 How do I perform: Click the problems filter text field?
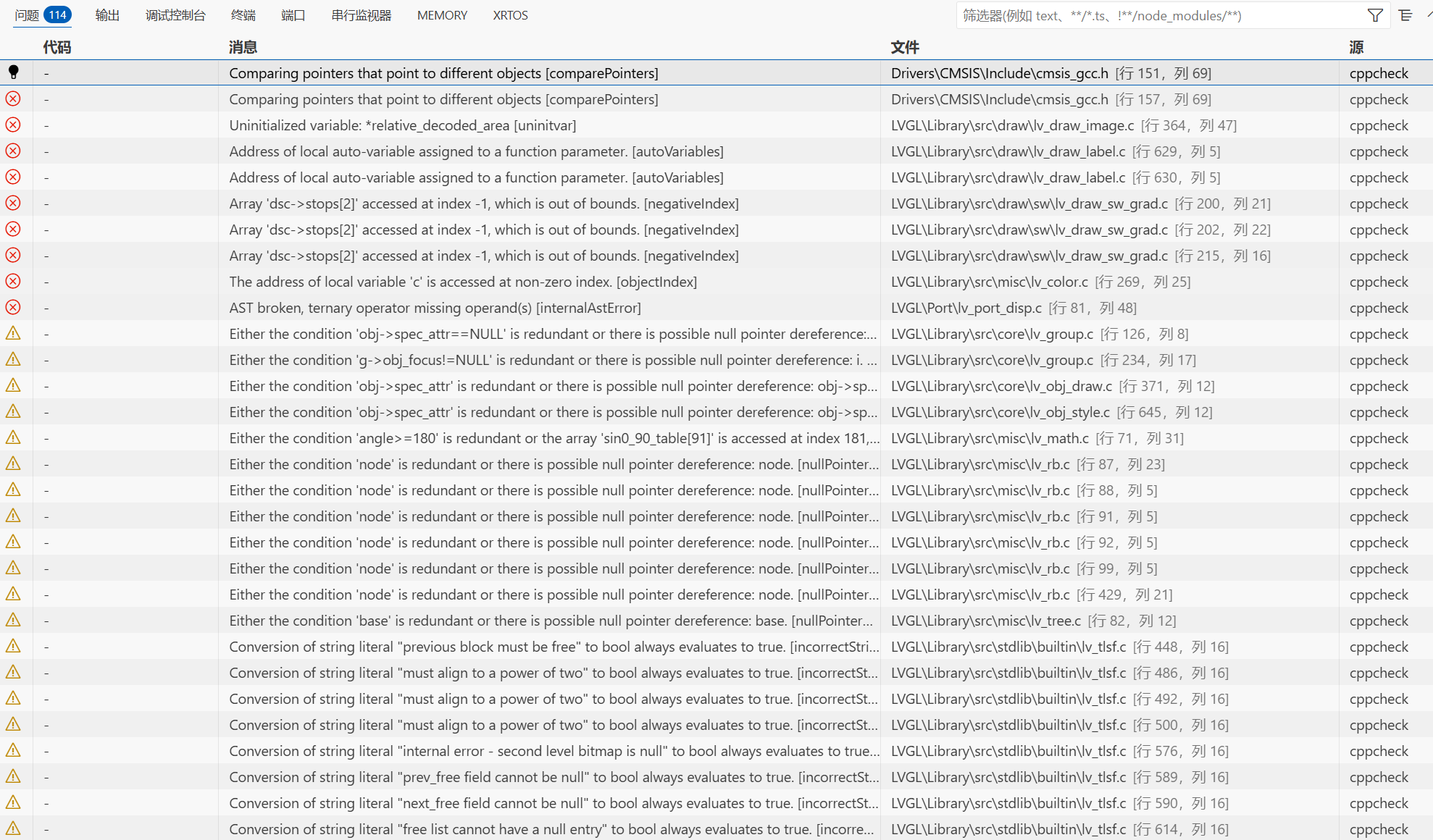[1159, 15]
